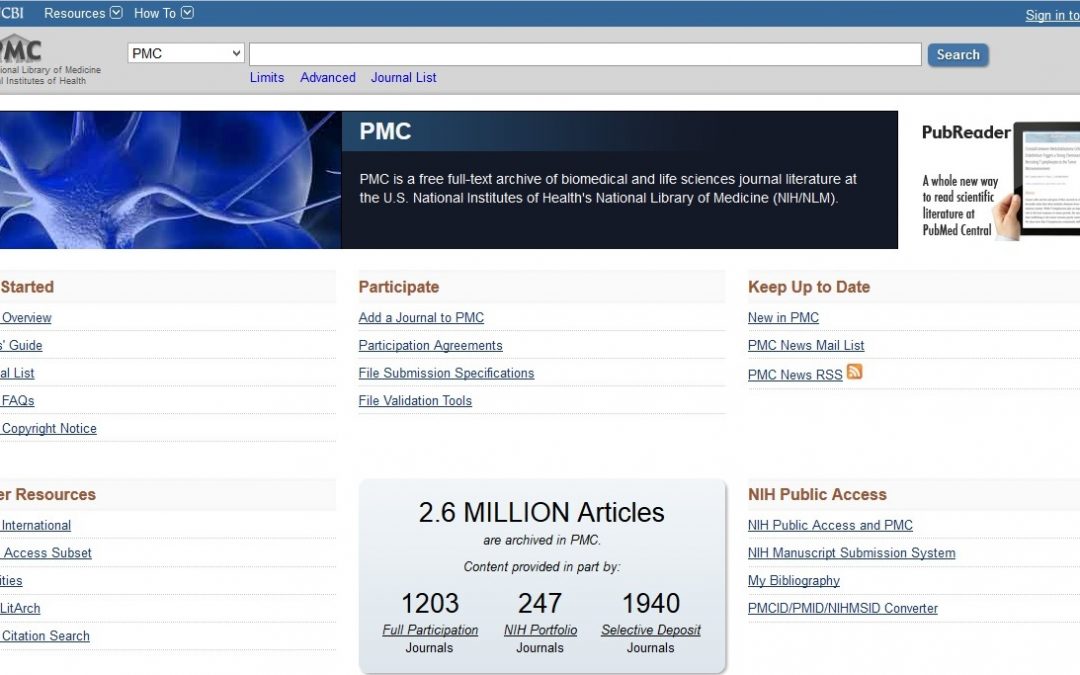
Task: View File Submission Specifications
Action: click(x=446, y=373)
